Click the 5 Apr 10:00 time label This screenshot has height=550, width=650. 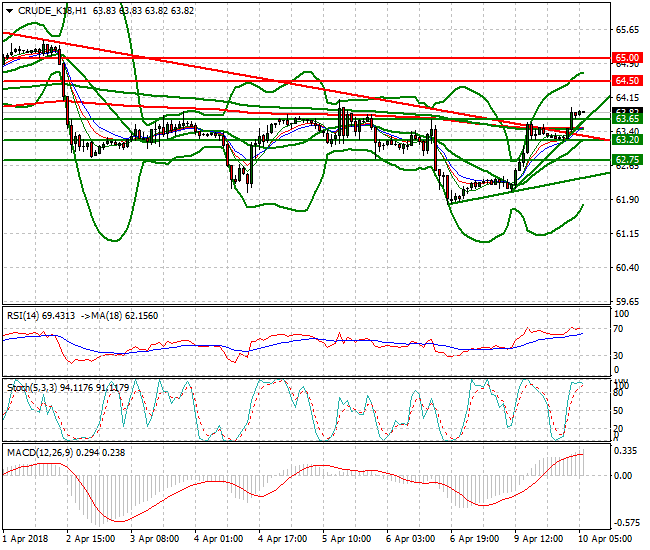pos(347,539)
